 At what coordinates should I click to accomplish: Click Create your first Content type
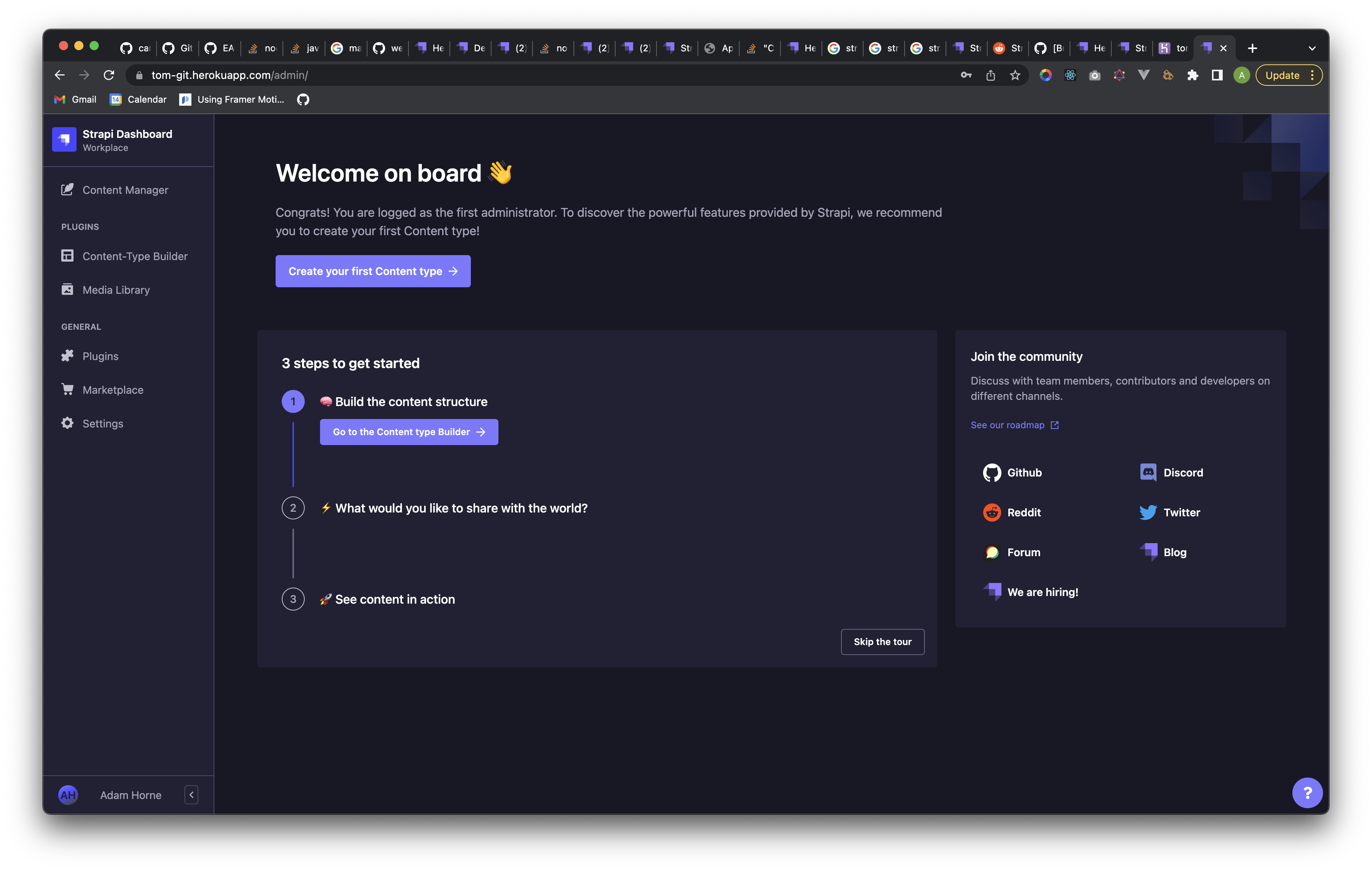(372, 271)
